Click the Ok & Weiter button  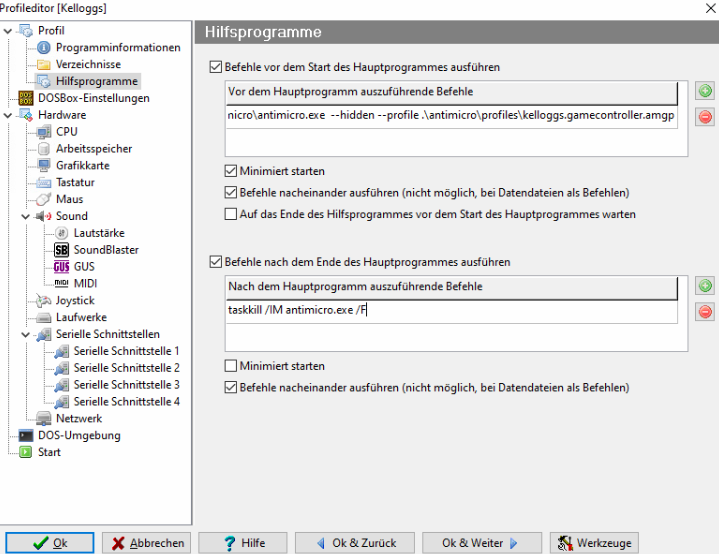click(x=480, y=543)
